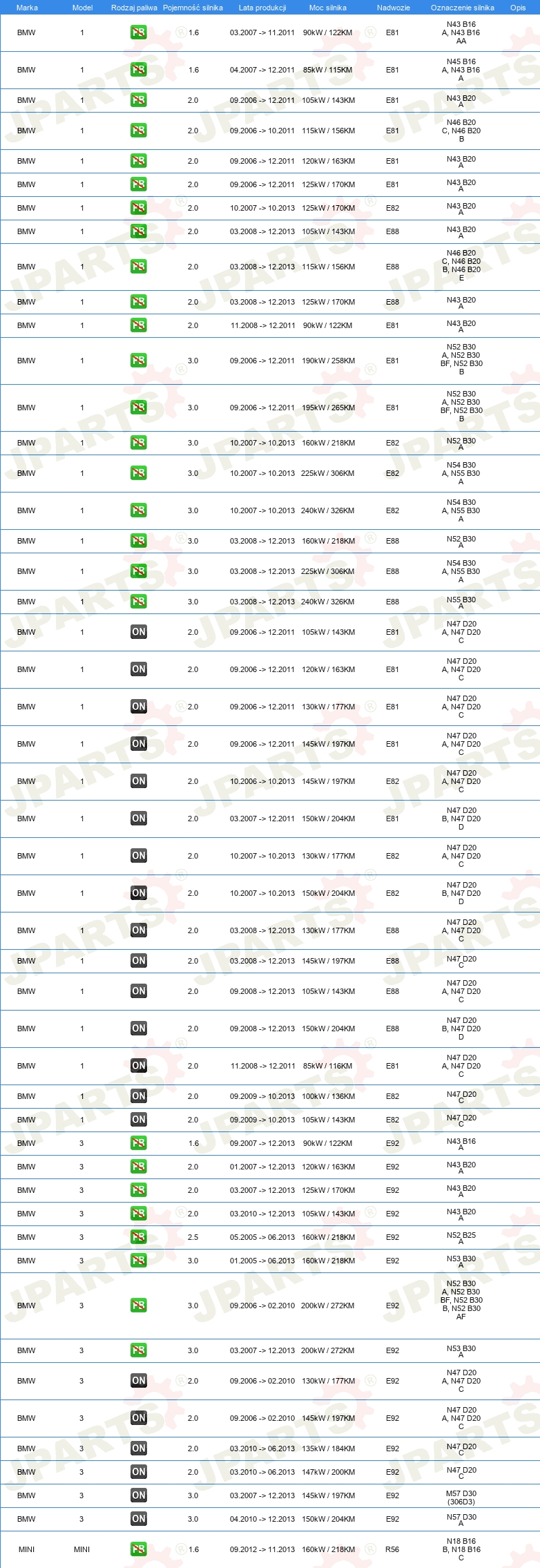Click petrol PB icon in 225kW/306KM E82 row
The image size is (540, 1568).
(x=139, y=473)
